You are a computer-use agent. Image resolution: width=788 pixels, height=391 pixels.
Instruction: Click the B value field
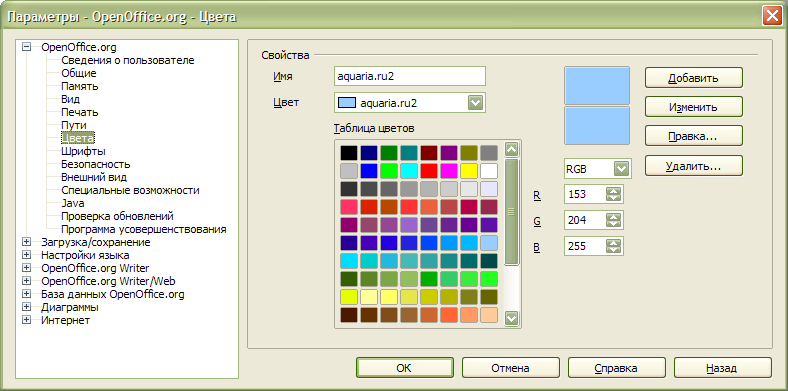pos(585,246)
